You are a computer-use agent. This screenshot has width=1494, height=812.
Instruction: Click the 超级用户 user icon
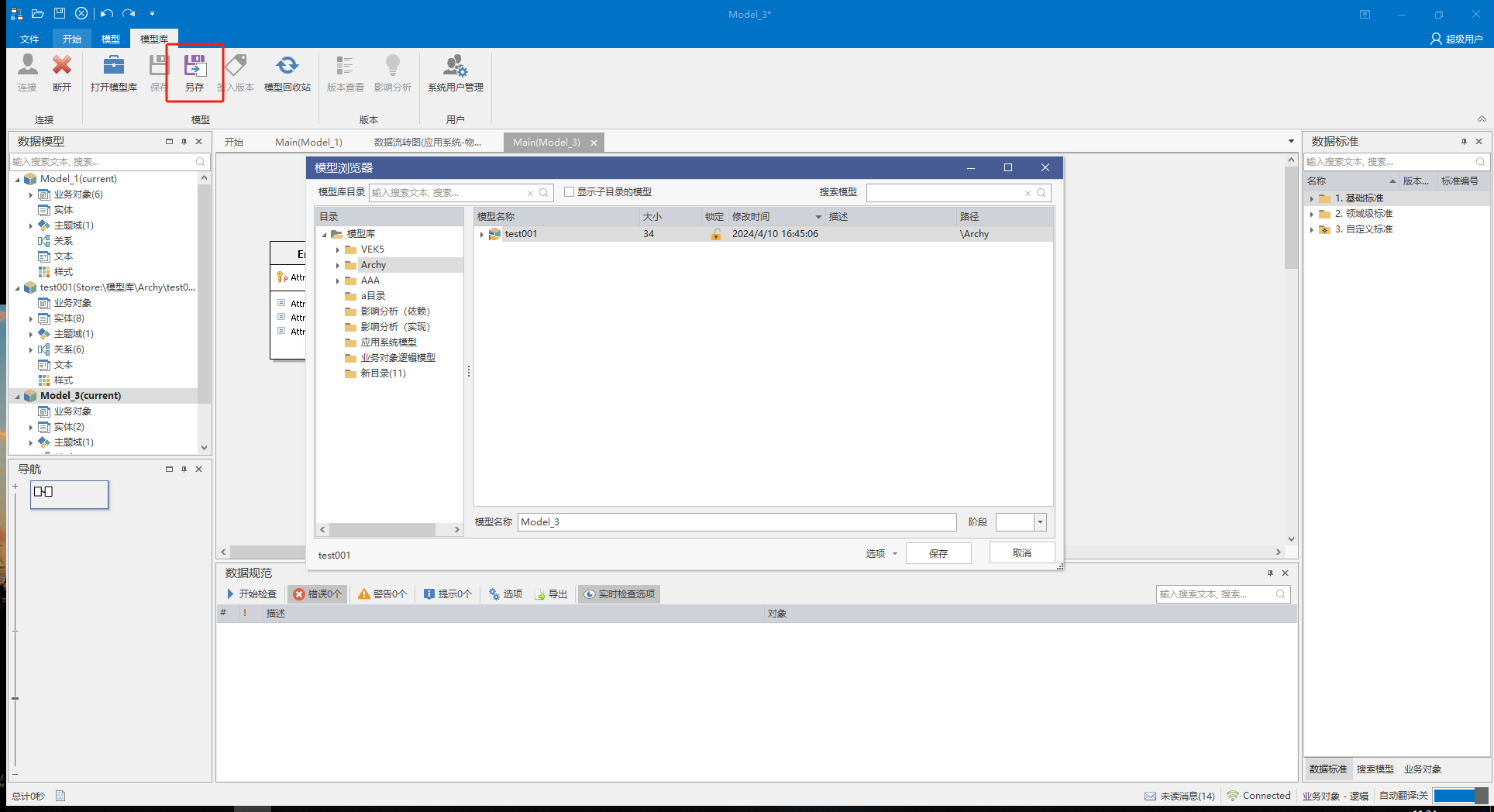coord(1436,39)
